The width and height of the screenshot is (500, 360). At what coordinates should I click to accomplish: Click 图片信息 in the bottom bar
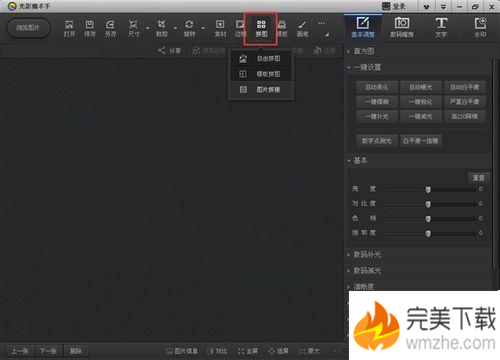pyautogui.click(x=182, y=351)
